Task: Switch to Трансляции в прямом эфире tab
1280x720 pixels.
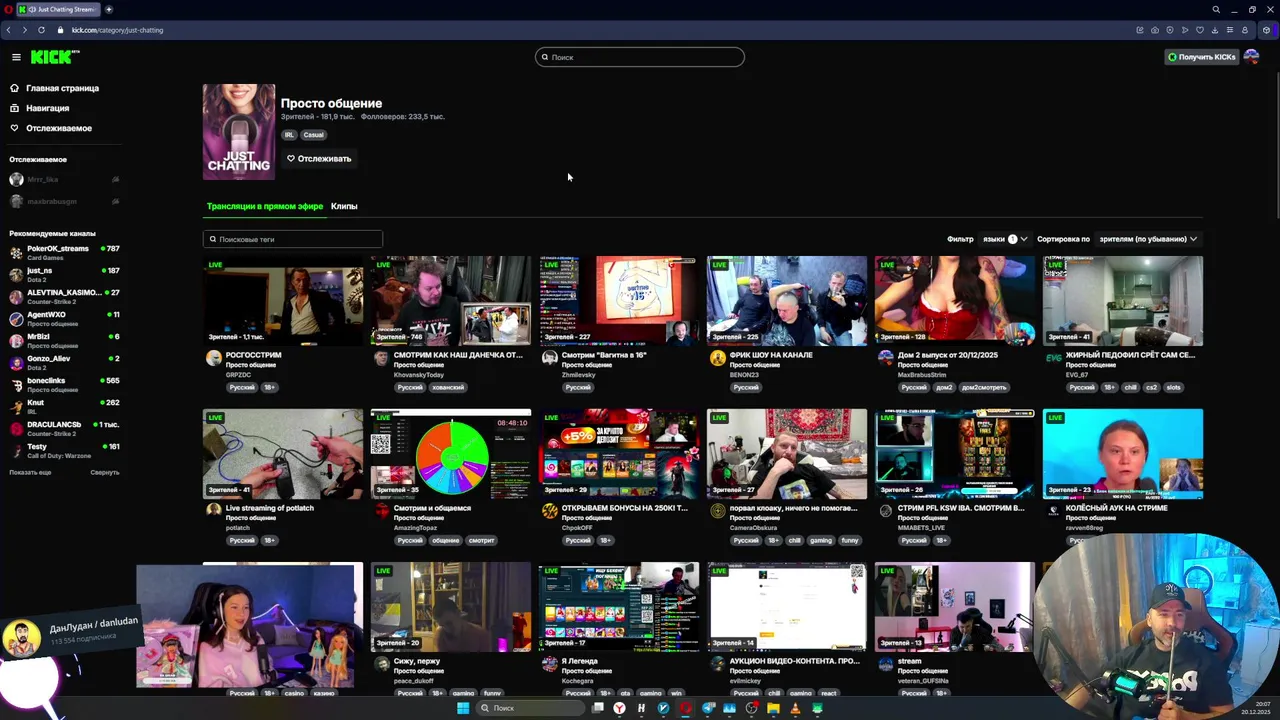Action: pyautogui.click(x=265, y=206)
